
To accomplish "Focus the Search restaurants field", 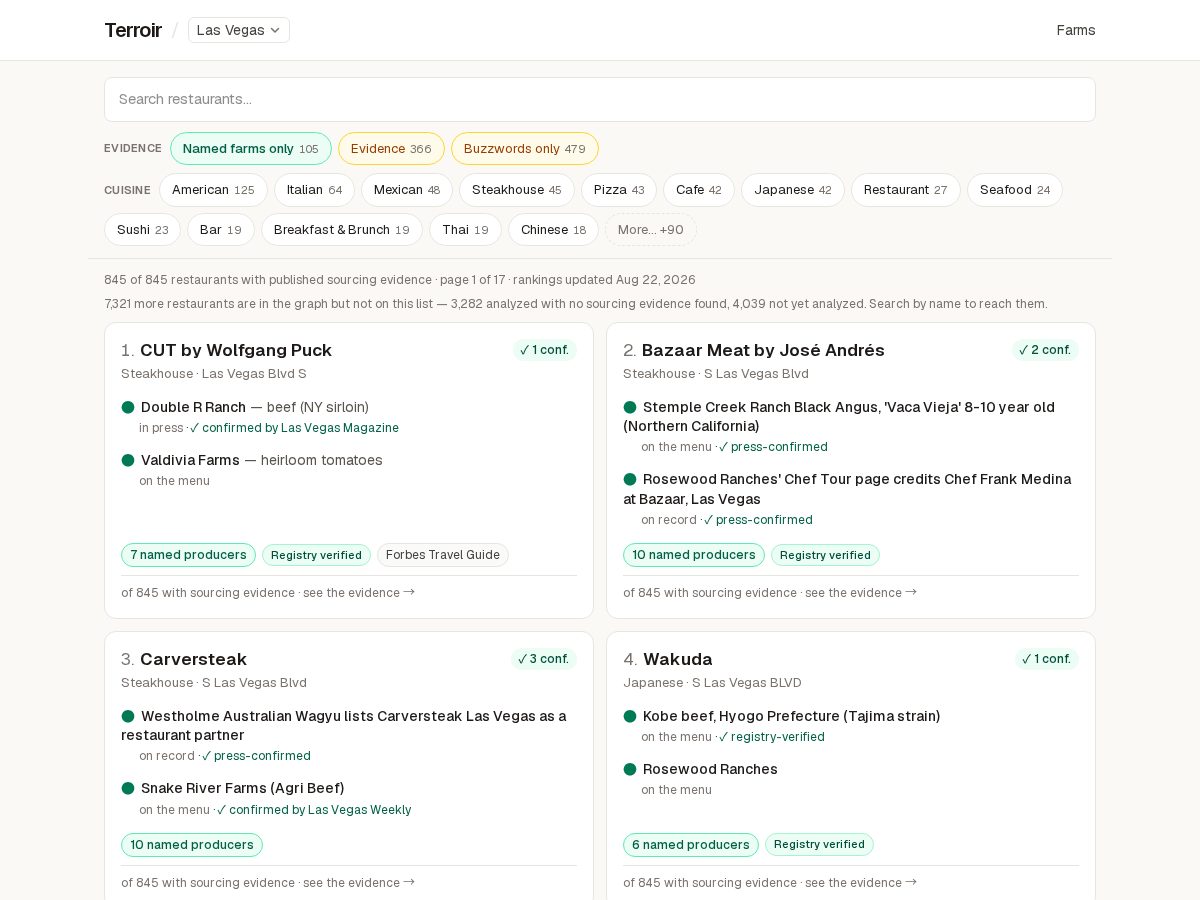I will (600, 99).
